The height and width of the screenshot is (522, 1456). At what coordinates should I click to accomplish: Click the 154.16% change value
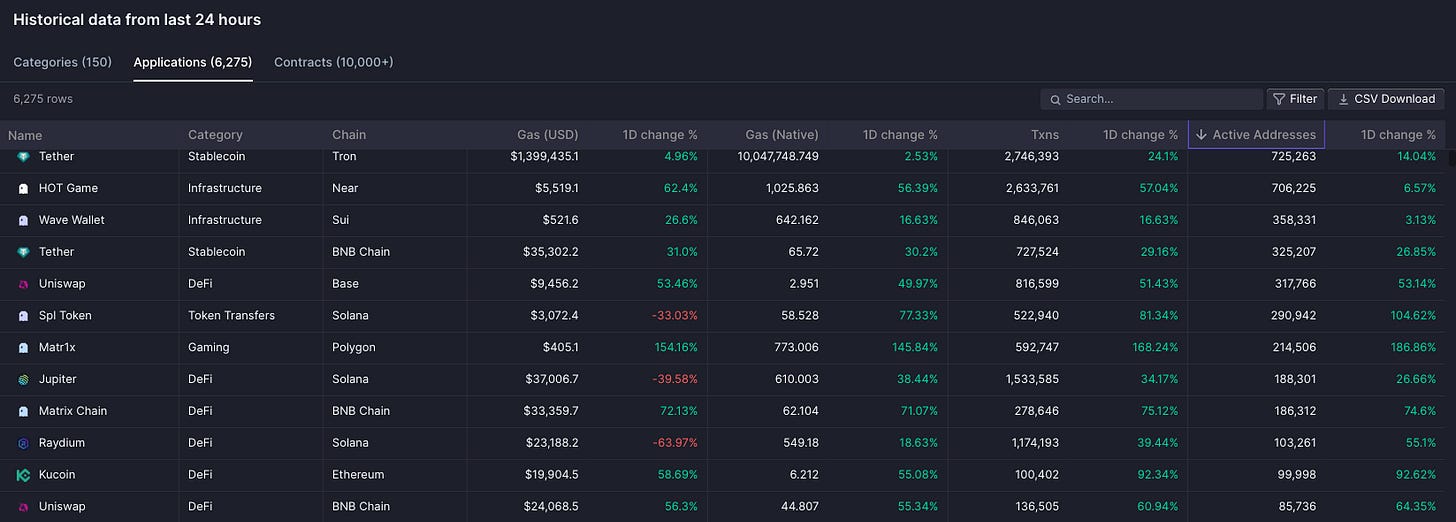[677, 348]
